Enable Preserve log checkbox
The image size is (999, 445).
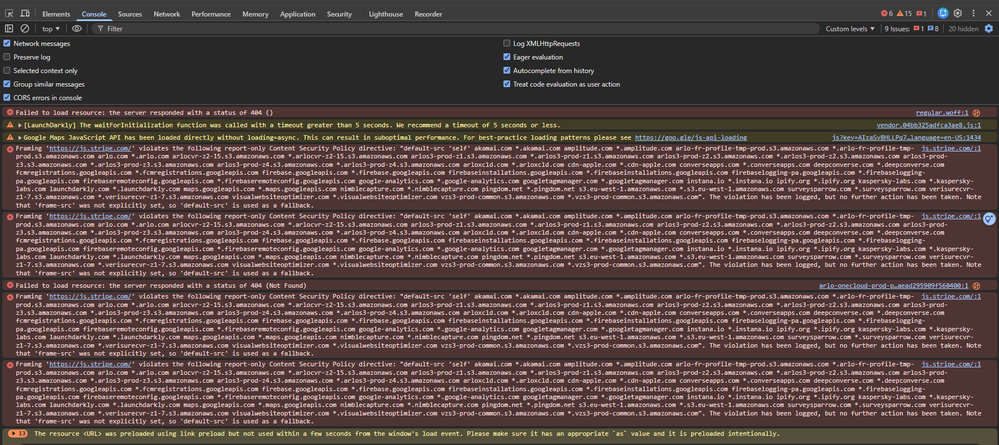7,57
